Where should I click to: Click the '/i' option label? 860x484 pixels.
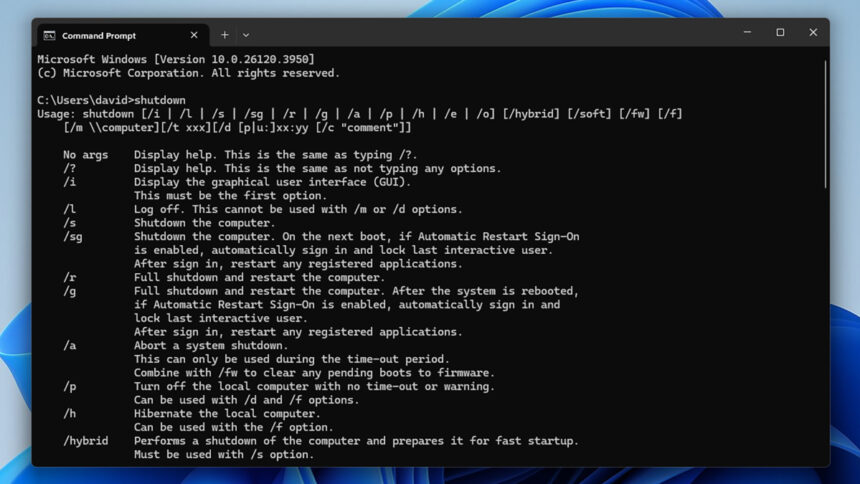[70, 182]
